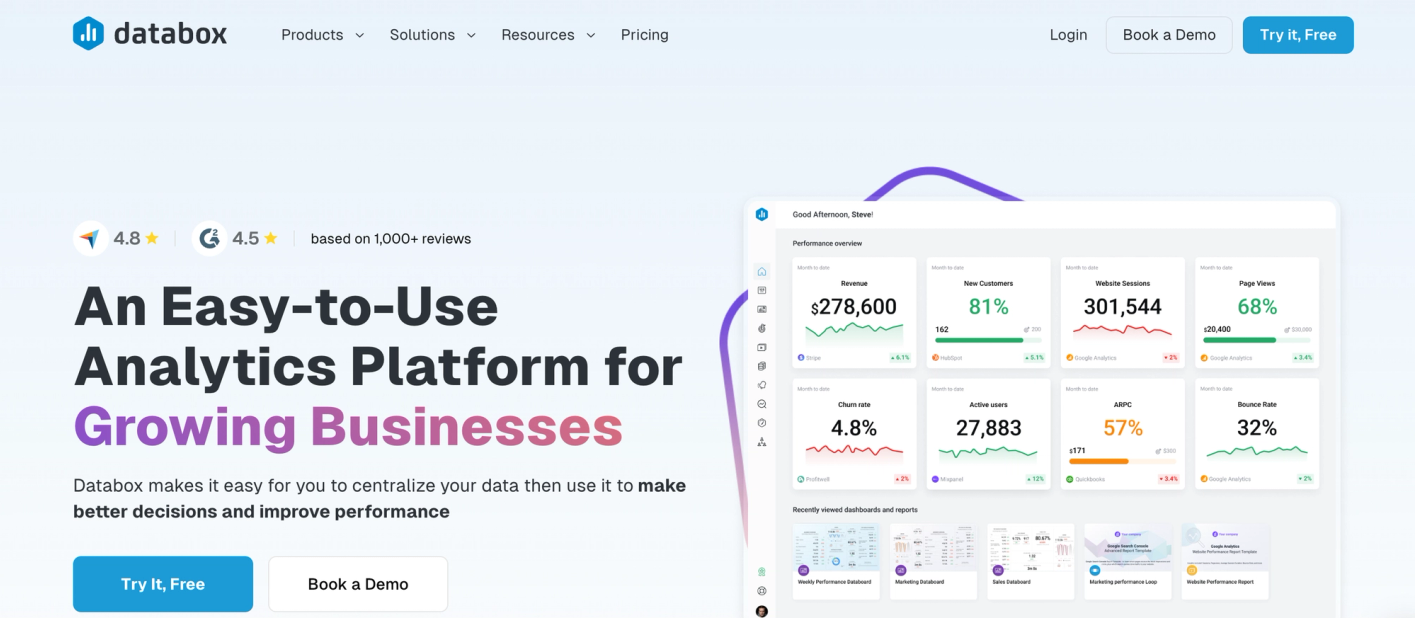Click the paperclip icon in the dashboard sidebar
This screenshot has width=1415, height=618.
pyautogui.click(x=762, y=328)
